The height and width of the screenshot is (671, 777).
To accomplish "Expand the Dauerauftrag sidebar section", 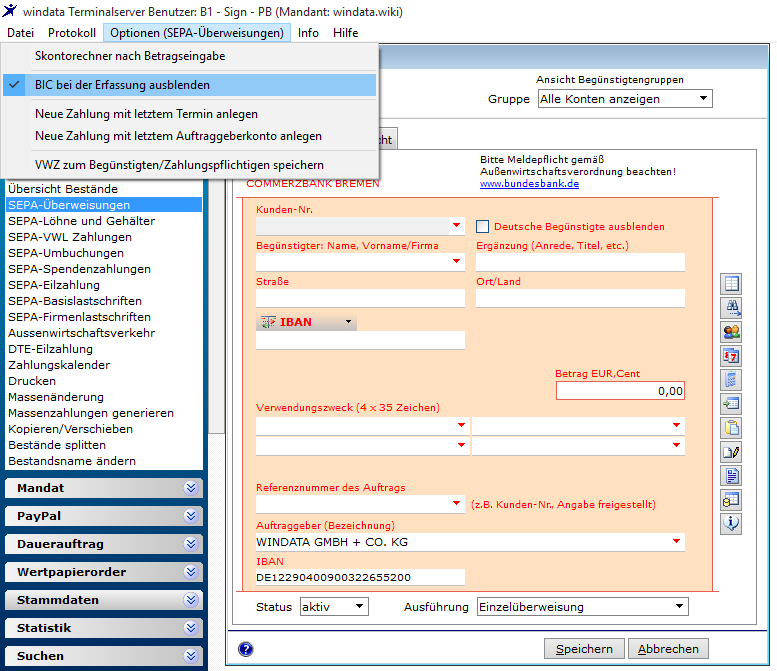I will point(104,544).
